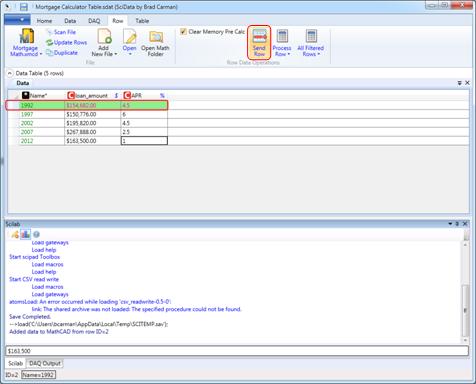This screenshot has width=476, height=384.
Task: Expand the All Filtered Rows dropdown arrow
Action: coord(319,54)
